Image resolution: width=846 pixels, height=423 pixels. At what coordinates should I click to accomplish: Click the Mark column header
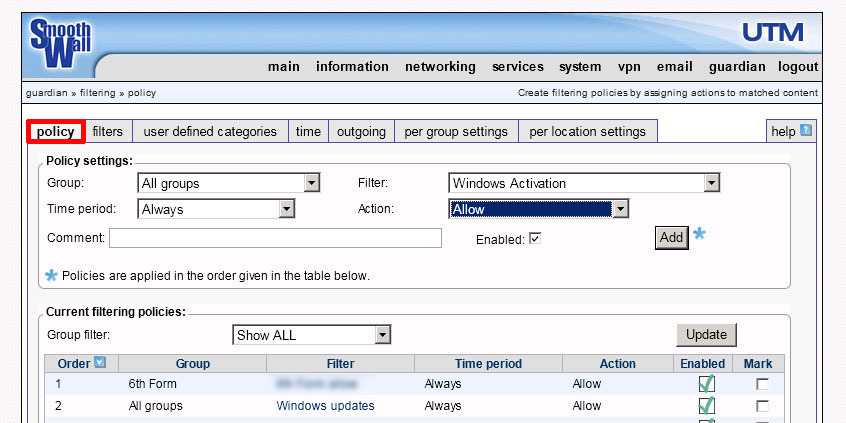pos(758,364)
